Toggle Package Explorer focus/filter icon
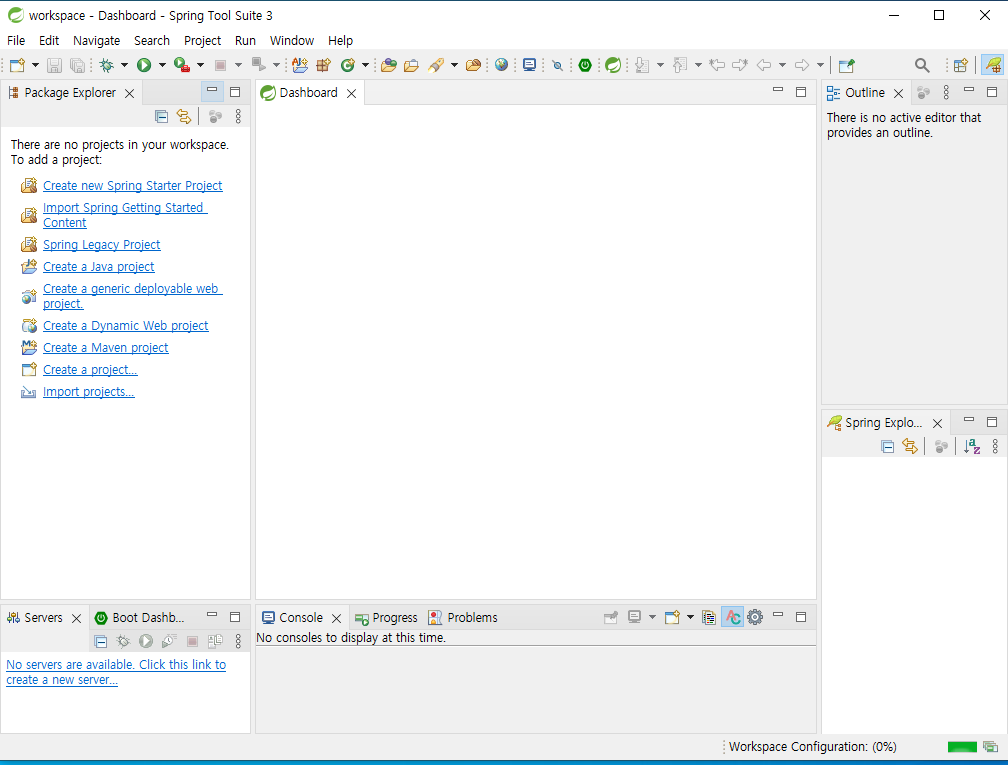 (215, 116)
